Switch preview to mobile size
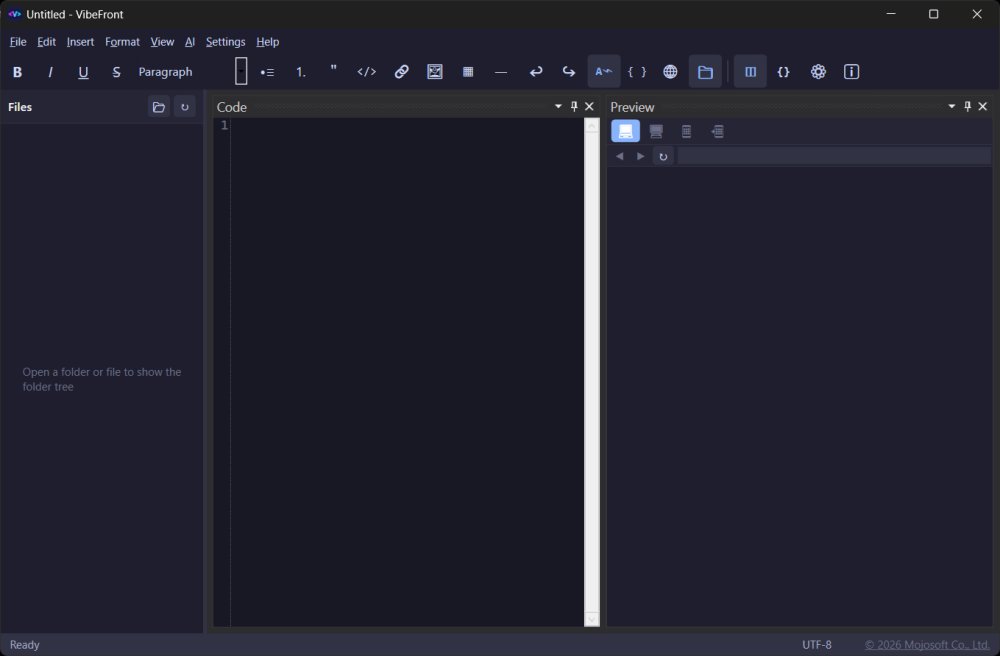Screen dimensions: 1000x656 (x=686, y=131)
